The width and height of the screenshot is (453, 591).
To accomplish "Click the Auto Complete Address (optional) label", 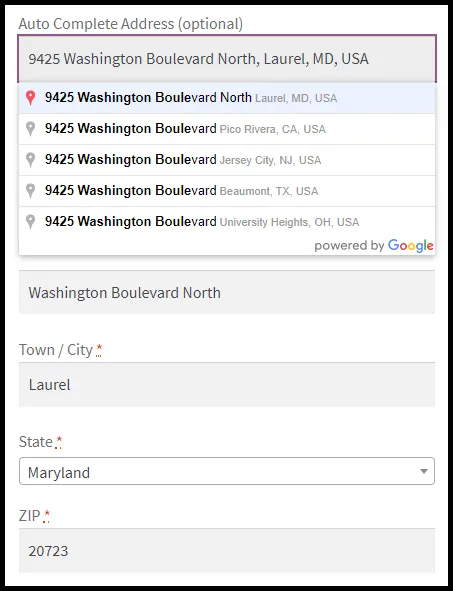I will 131,24.
